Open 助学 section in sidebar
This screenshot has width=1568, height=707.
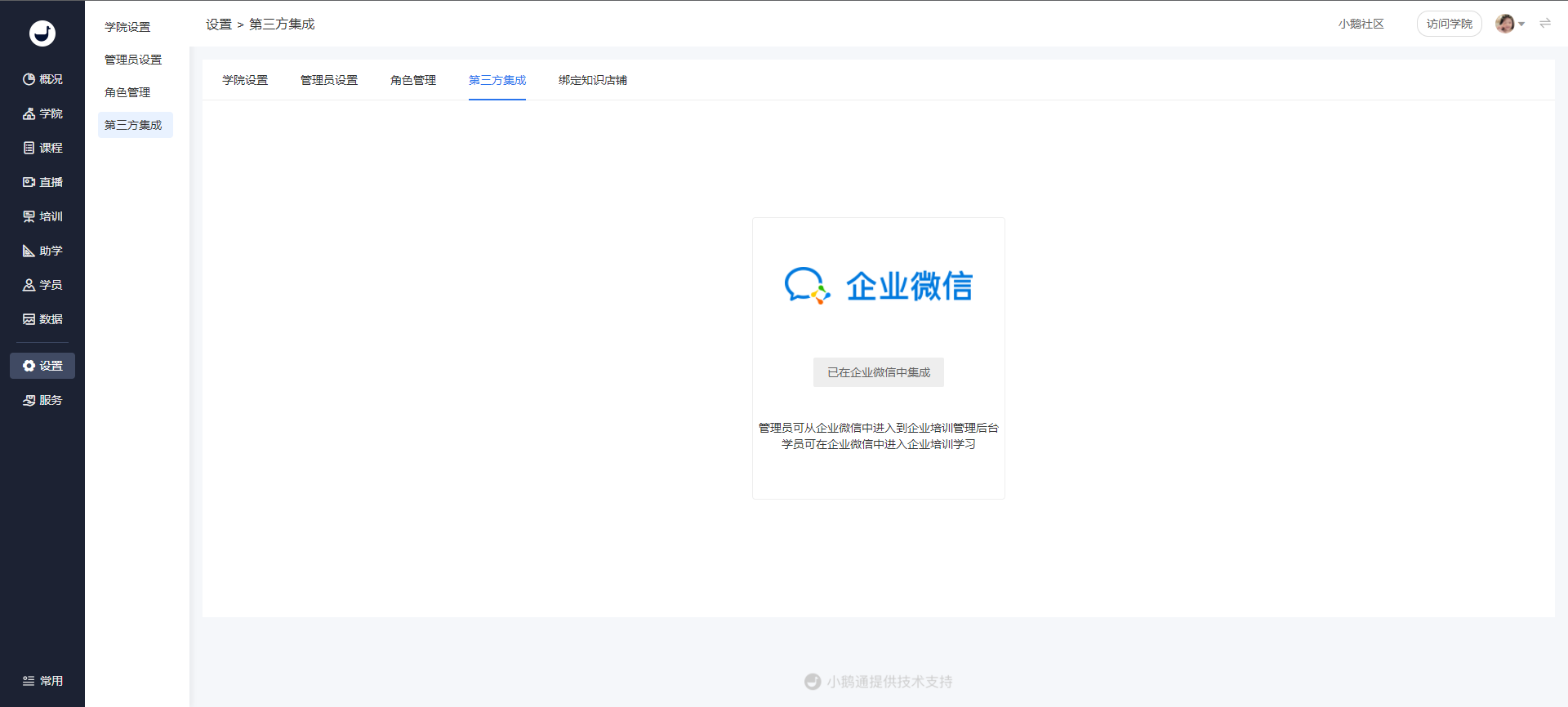tap(42, 251)
